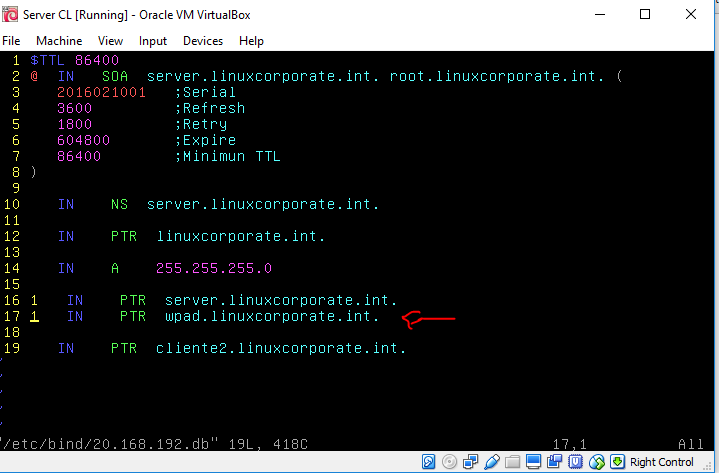Screen dimensions: 719x473
Task: Close the Server CL VirtualBox window
Action: pos(691,14)
